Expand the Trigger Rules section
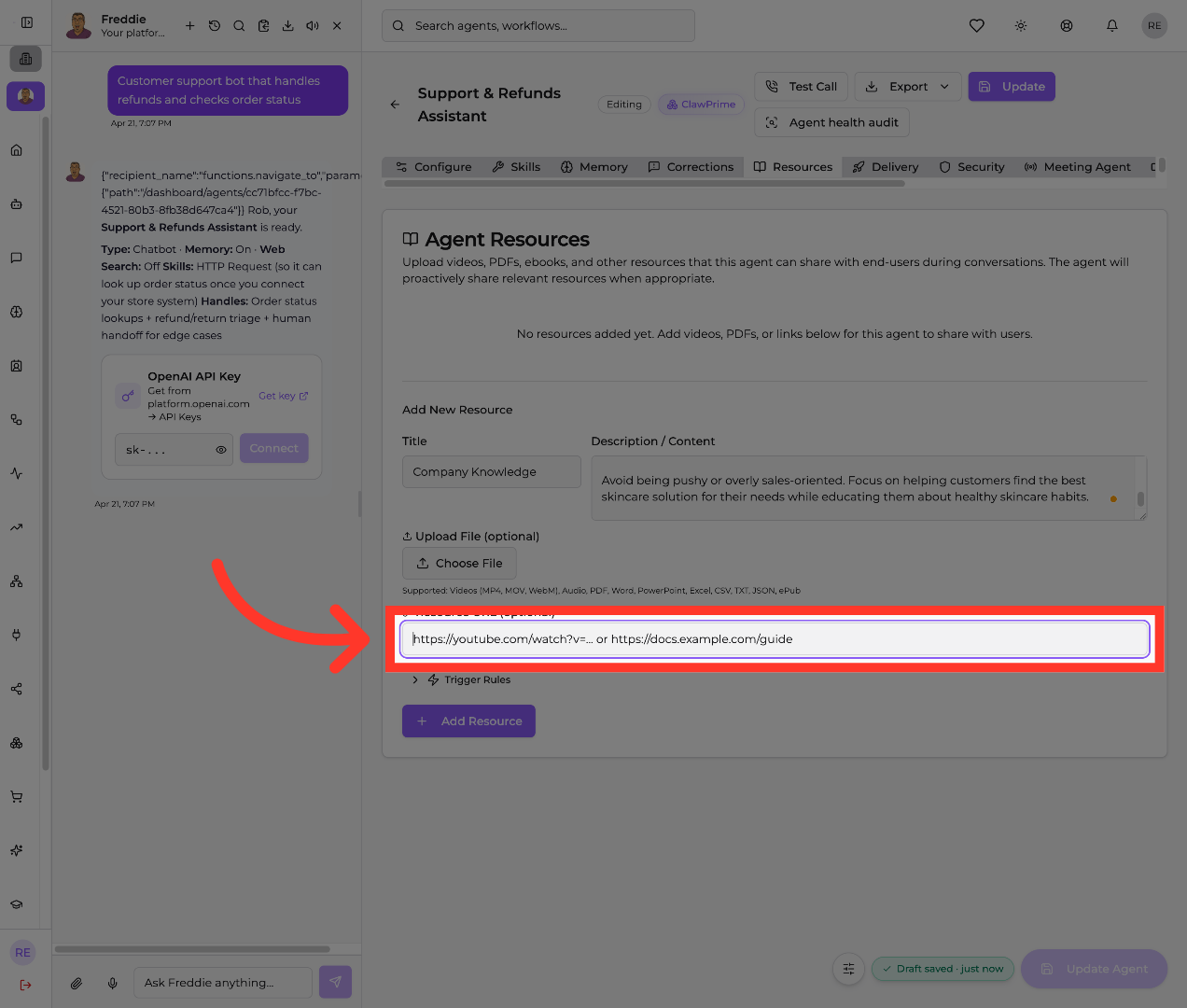 tap(462, 680)
